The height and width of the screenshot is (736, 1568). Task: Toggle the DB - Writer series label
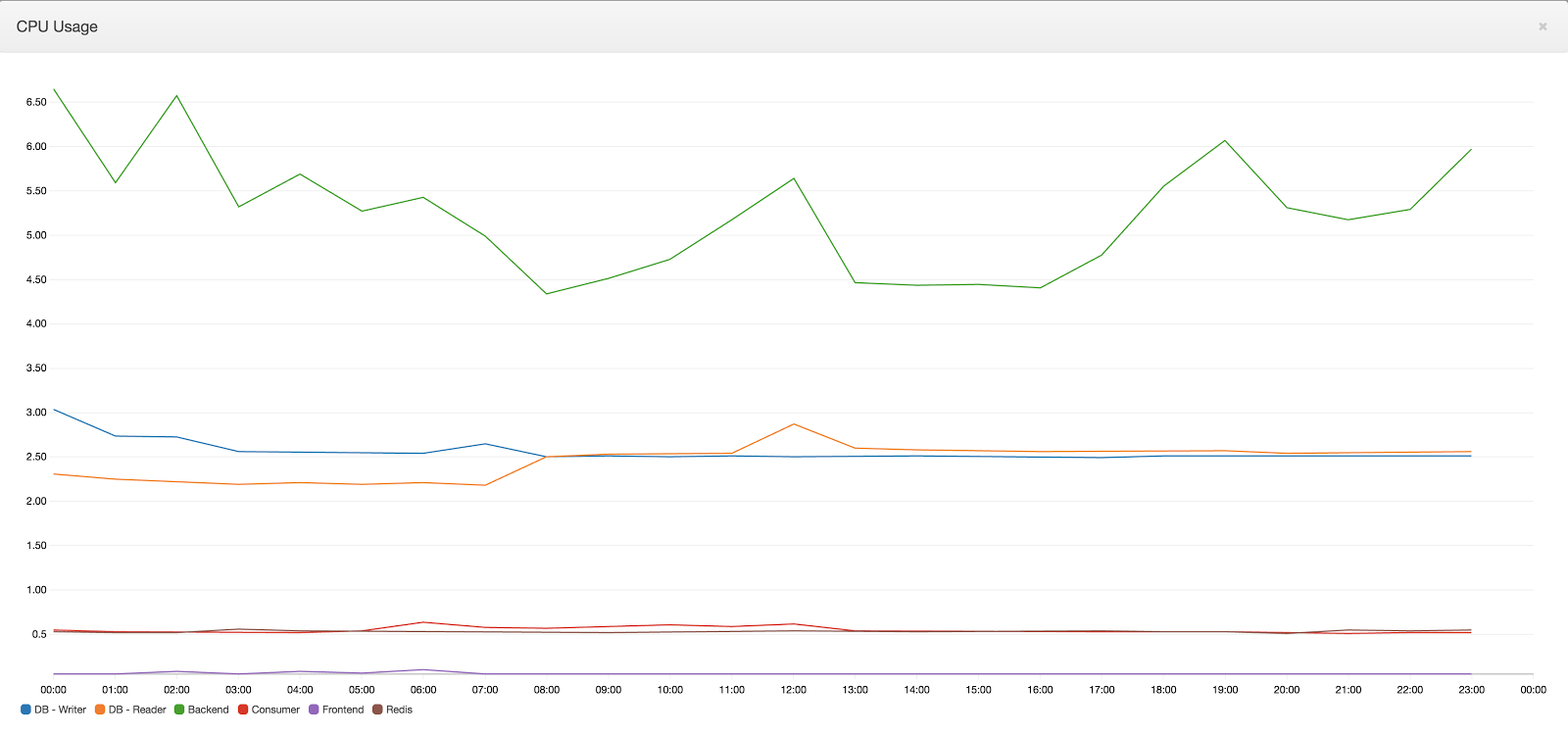tap(60, 710)
